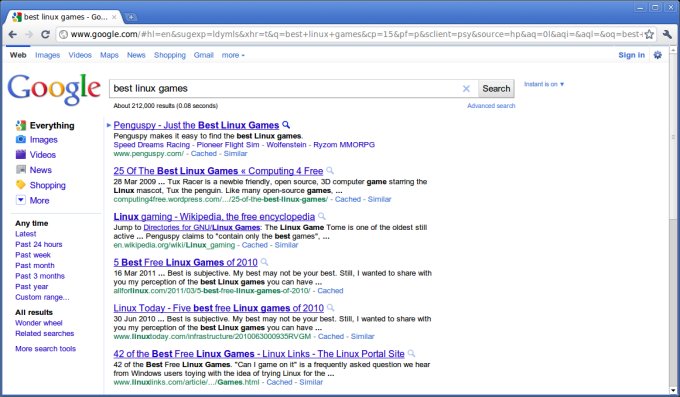The height and width of the screenshot is (397, 680).
Task: Select the Videos icon in left sidebar
Action: (21, 154)
